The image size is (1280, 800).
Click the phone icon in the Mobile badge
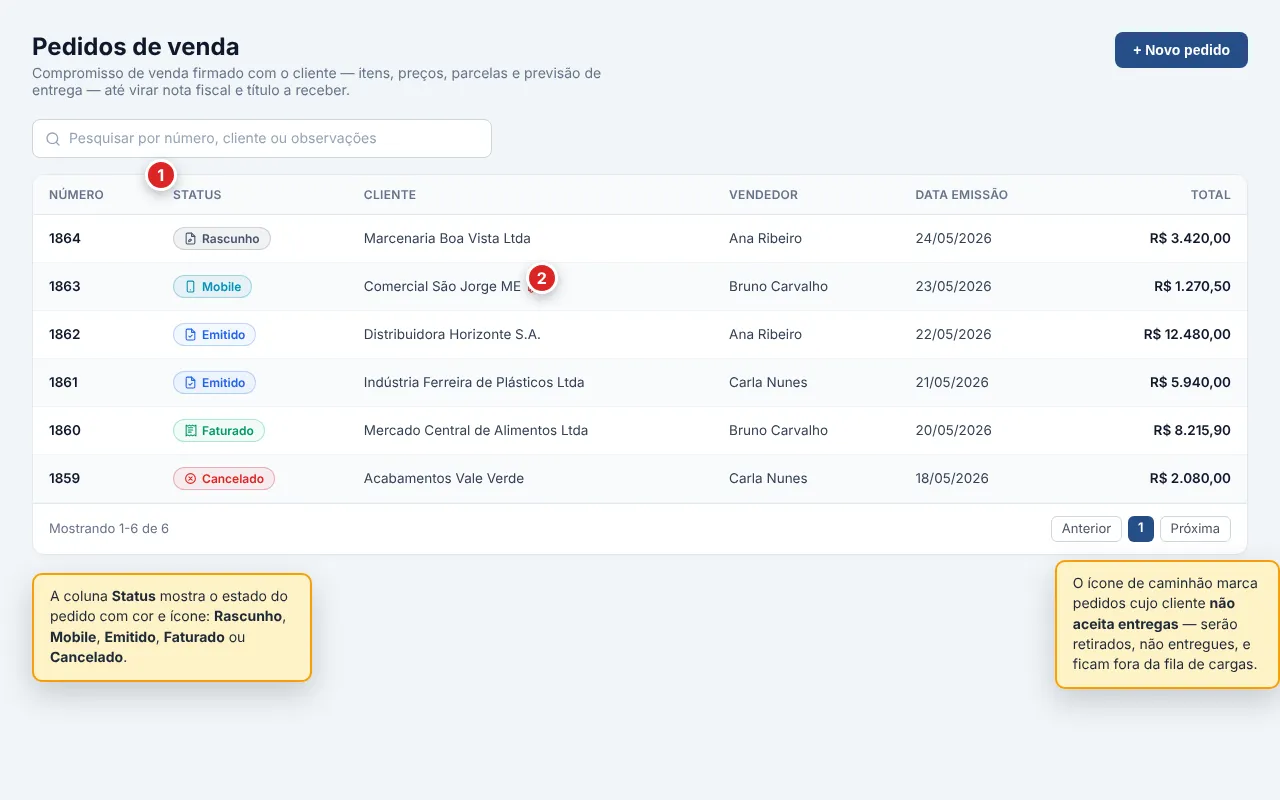pos(190,287)
